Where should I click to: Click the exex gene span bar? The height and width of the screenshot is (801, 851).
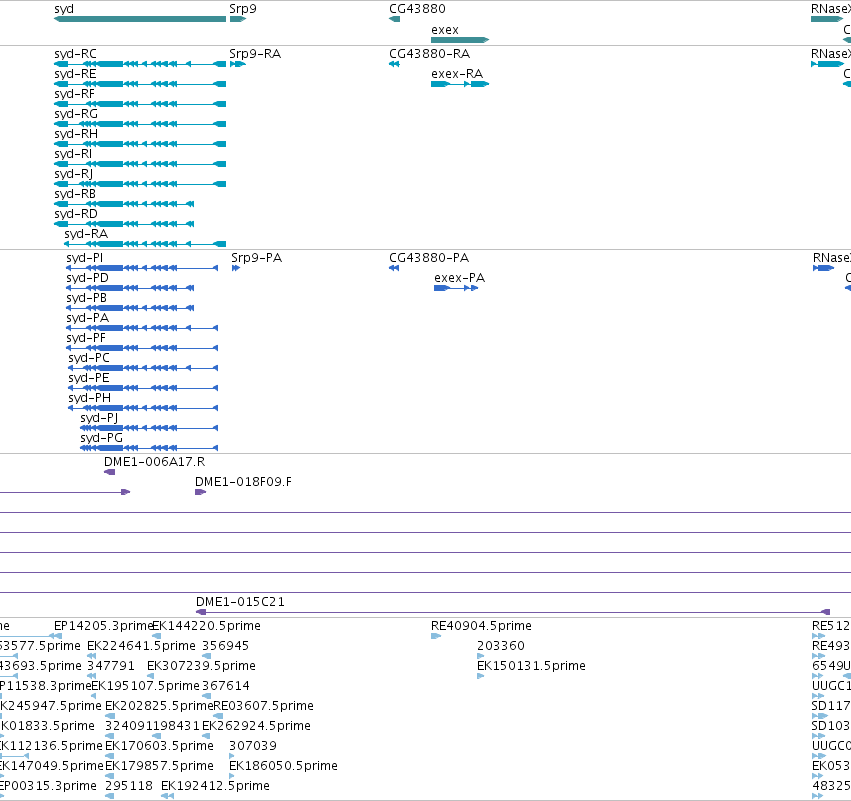(460, 40)
